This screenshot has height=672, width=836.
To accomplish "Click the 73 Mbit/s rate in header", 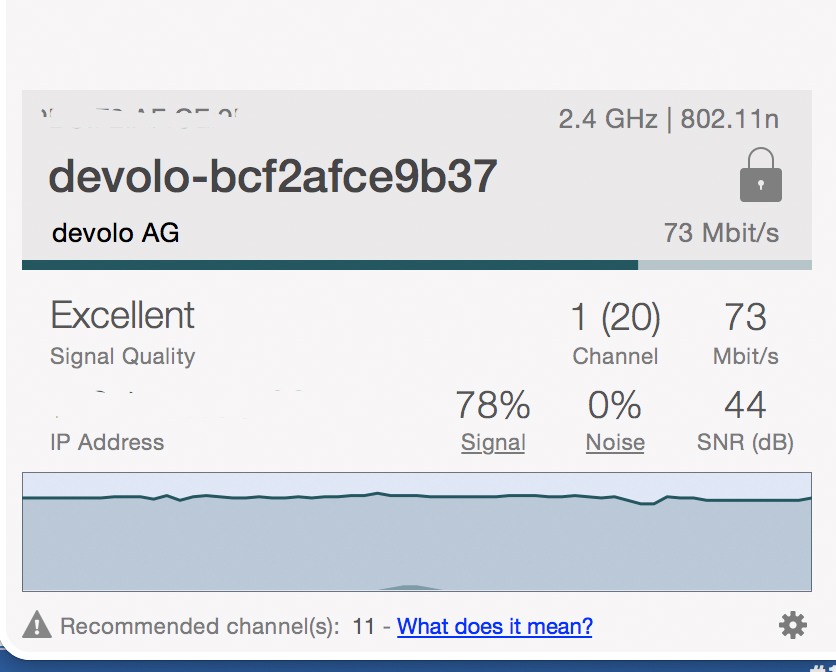I will pyautogui.click(x=721, y=233).
